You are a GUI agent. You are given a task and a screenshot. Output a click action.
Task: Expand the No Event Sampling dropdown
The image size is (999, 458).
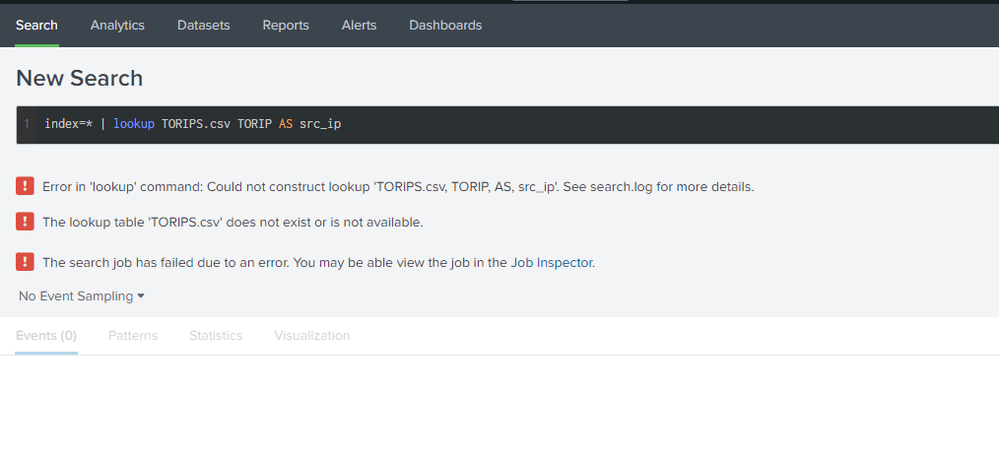[82, 296]
